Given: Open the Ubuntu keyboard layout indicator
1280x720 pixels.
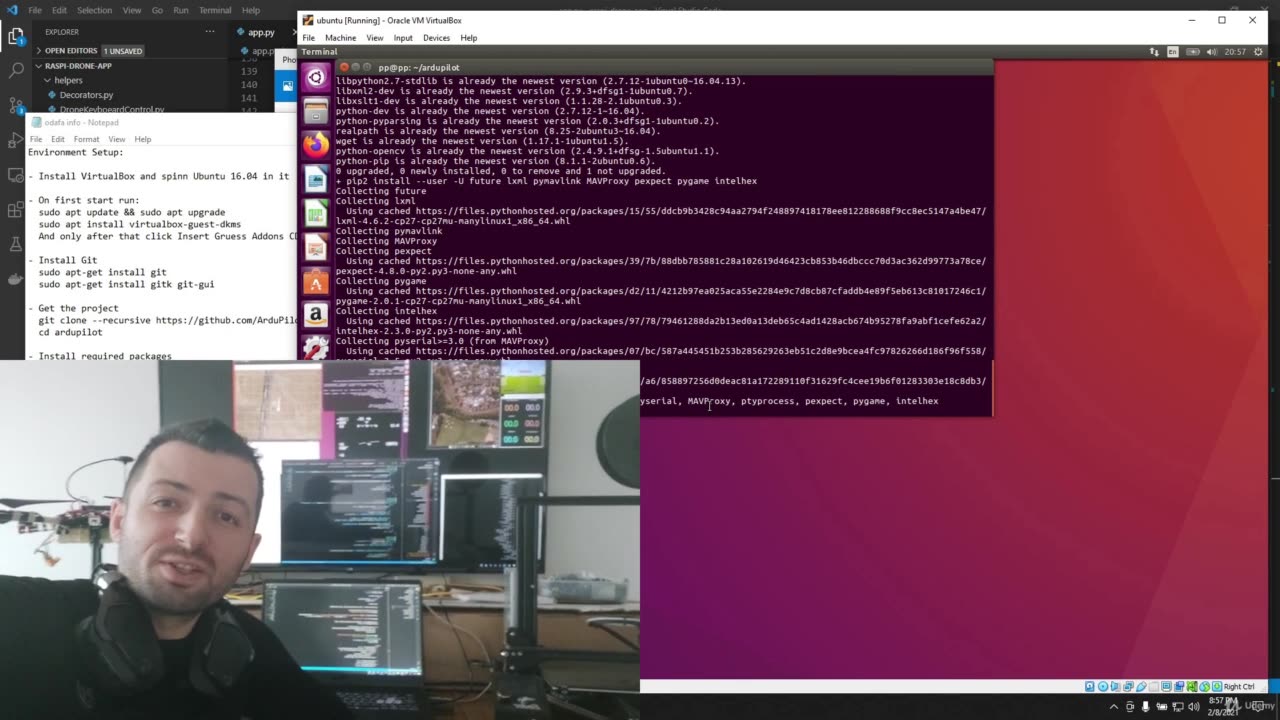Looking at the screenshot, I should click(1173, 52).
